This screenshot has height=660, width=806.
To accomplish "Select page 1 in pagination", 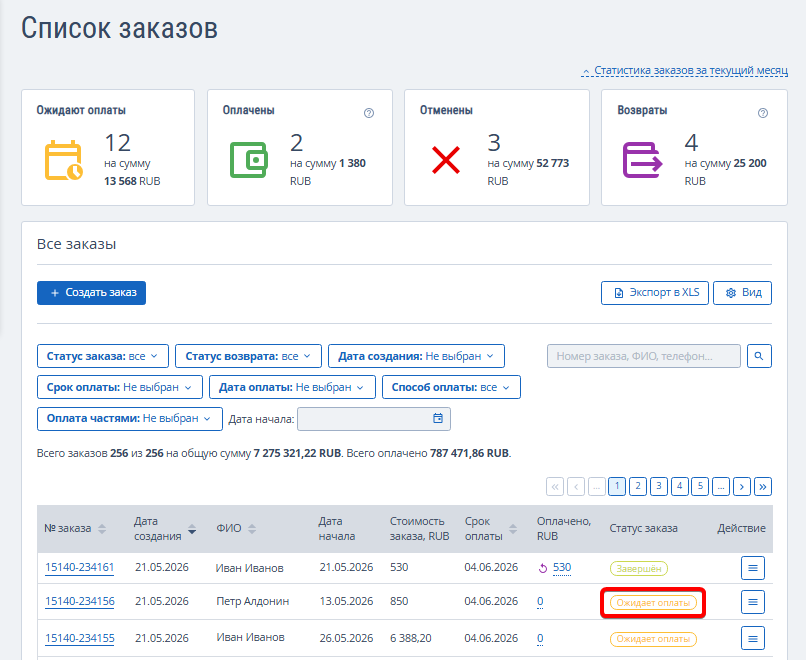I will tap(617, 486).
